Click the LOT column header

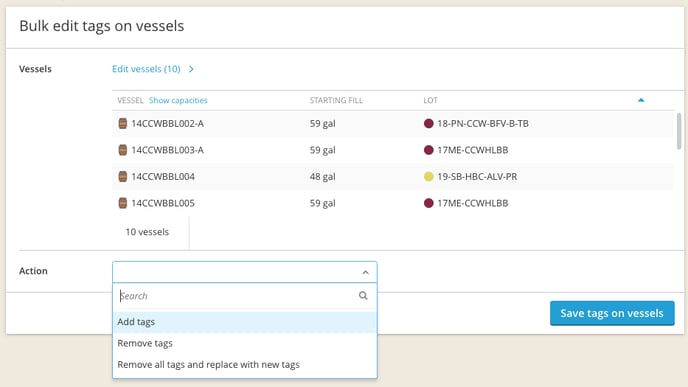tap(430, 100)
